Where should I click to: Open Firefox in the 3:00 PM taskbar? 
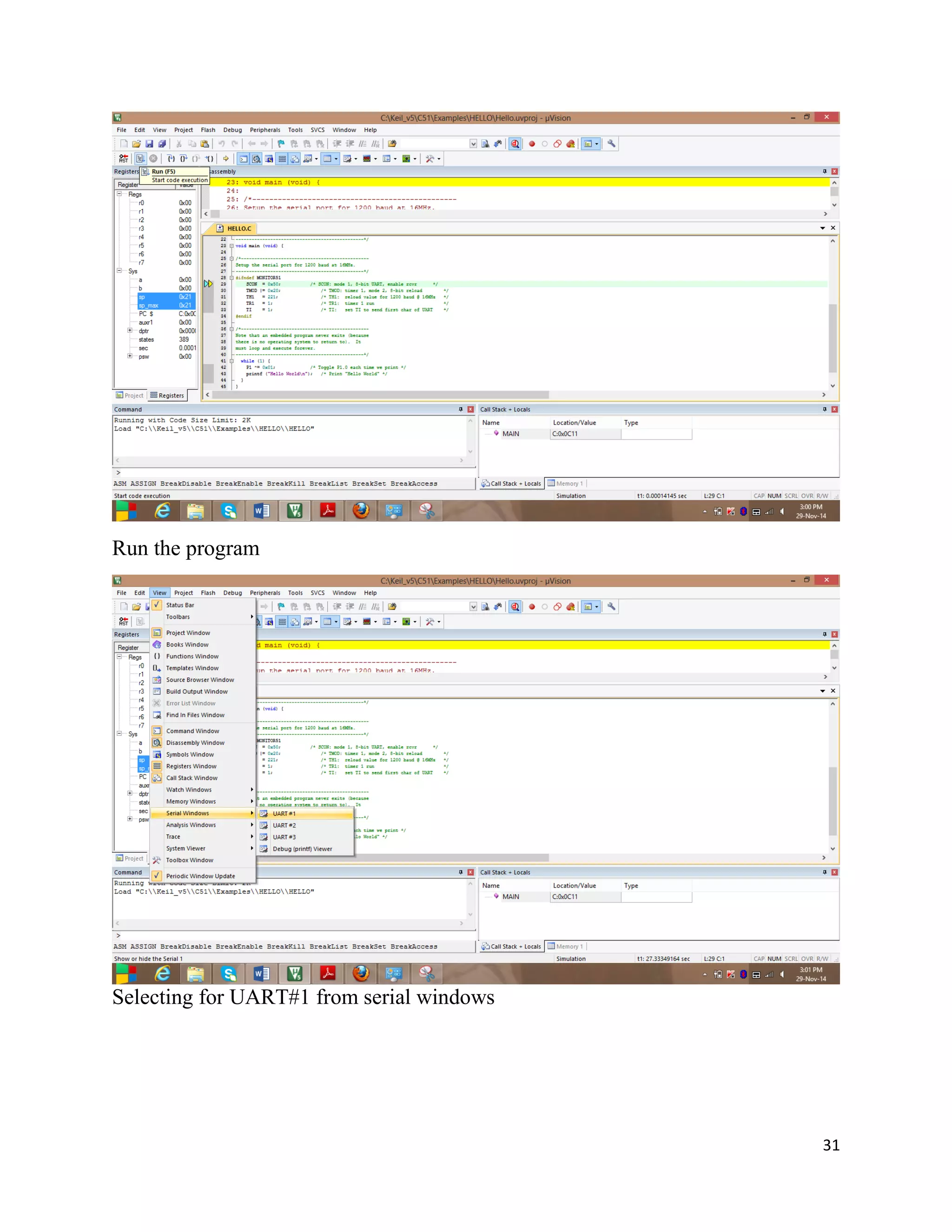(361, 511)
